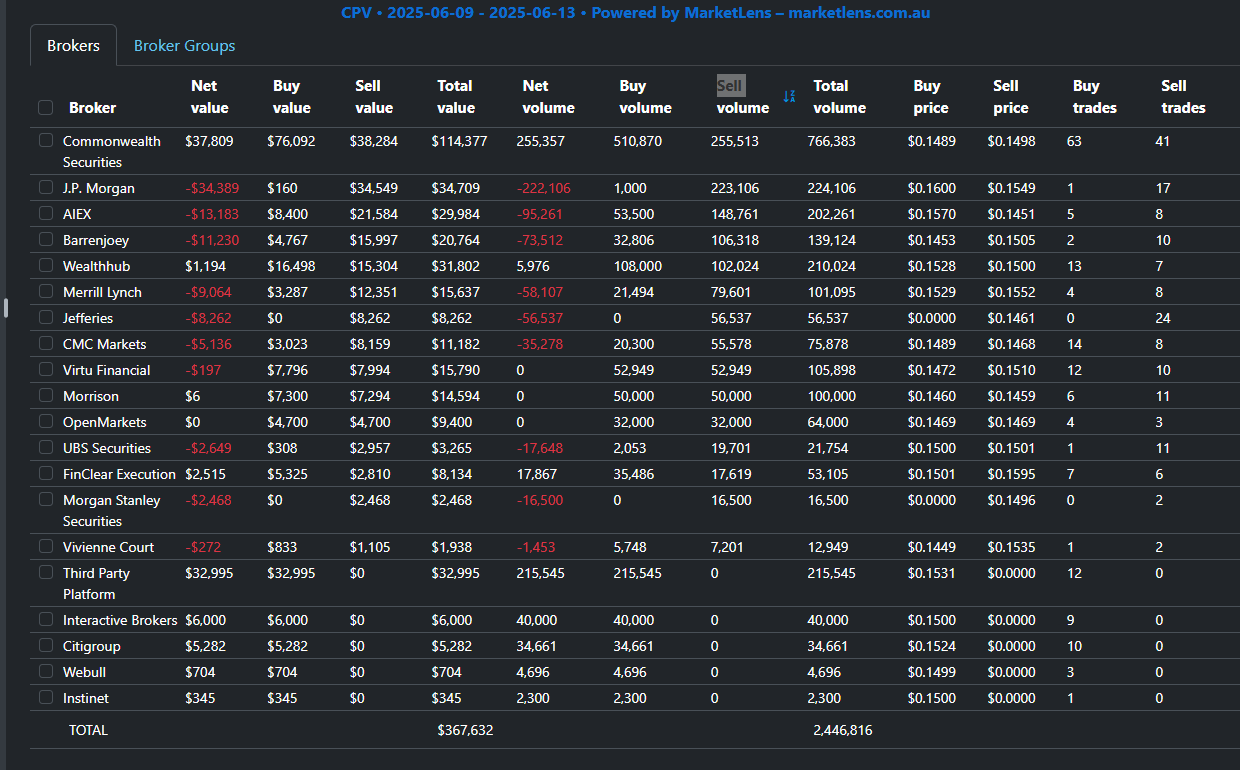1240x770 pixels.
Task: Tick the AIEX row checkbox
Action: [x=45, y=213]
